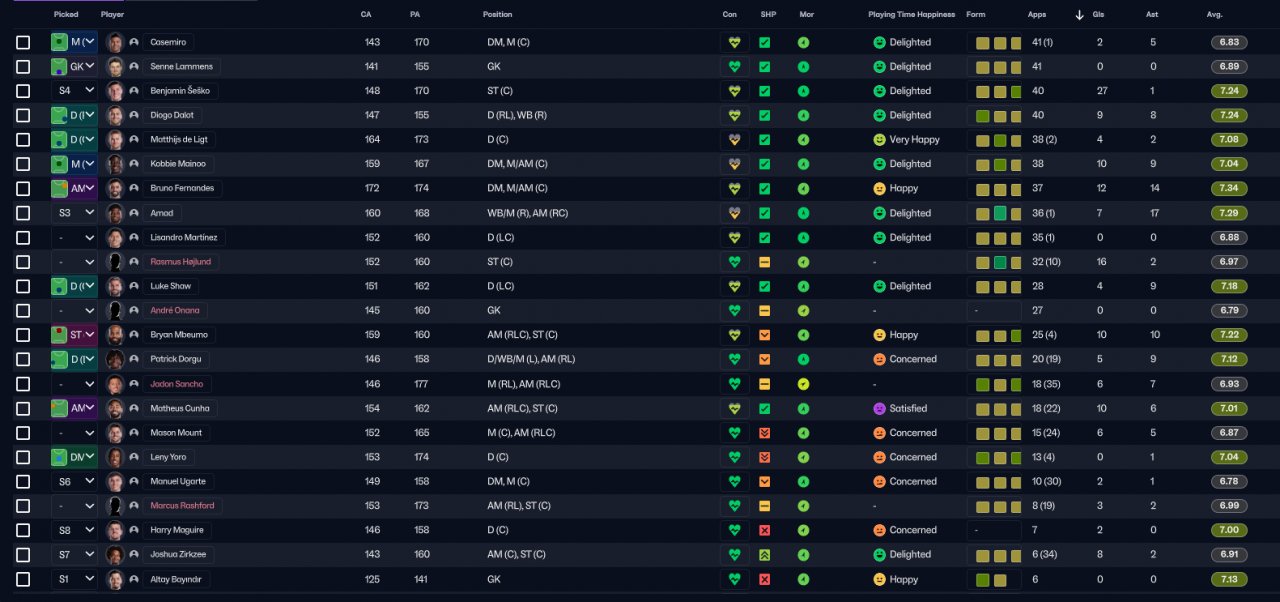Viewport: 1280px width, 602px height.
Task: Click Leny Yoro's pitch position icon
Action: pos(60,457)
